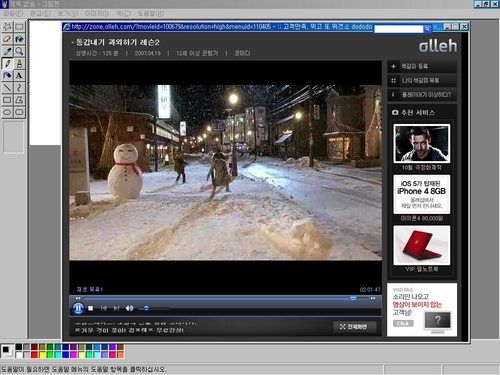Screen dimensions: 500x375
Task: Choose the Pencil tool
Action: pyautogui.click(x=7, y=63)
